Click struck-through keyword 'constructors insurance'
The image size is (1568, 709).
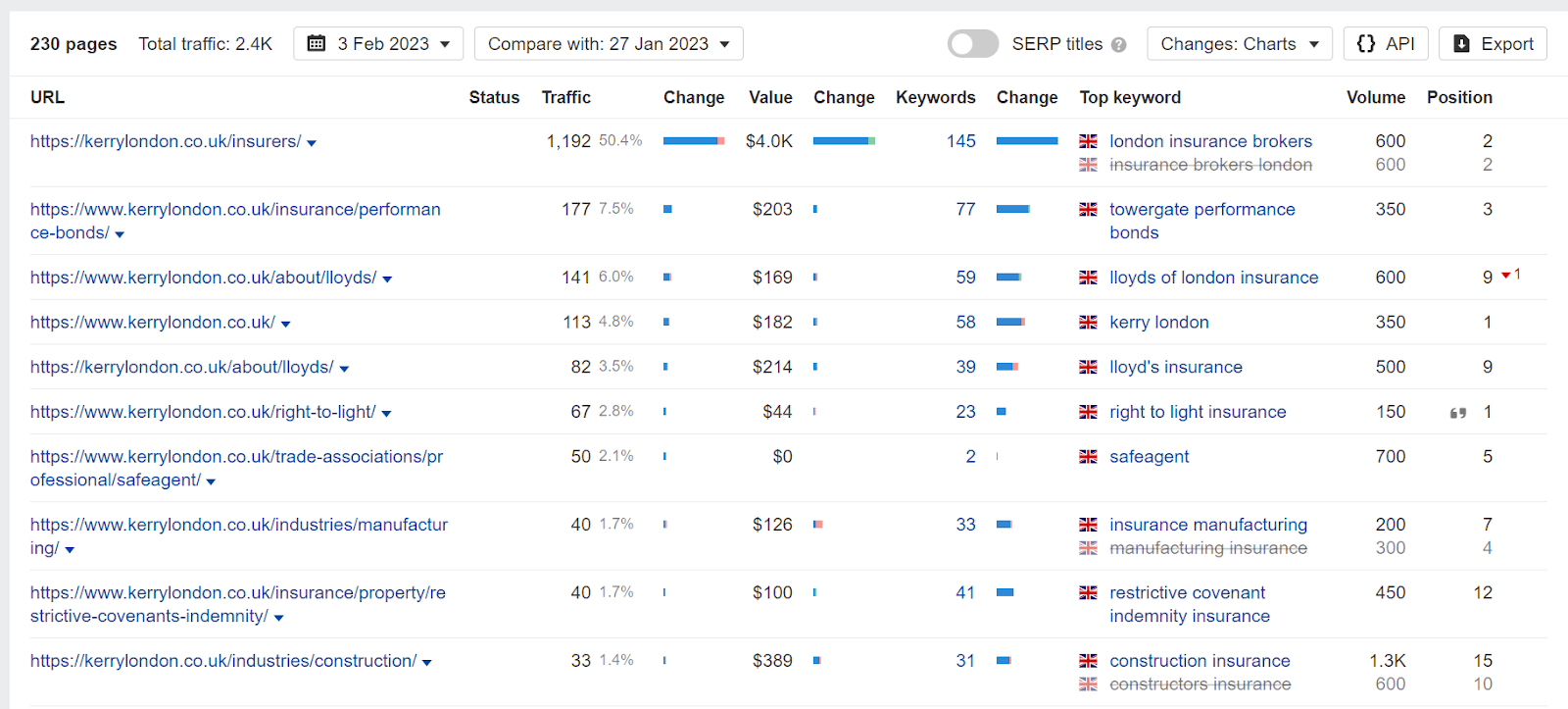[x=1200, y=684]
